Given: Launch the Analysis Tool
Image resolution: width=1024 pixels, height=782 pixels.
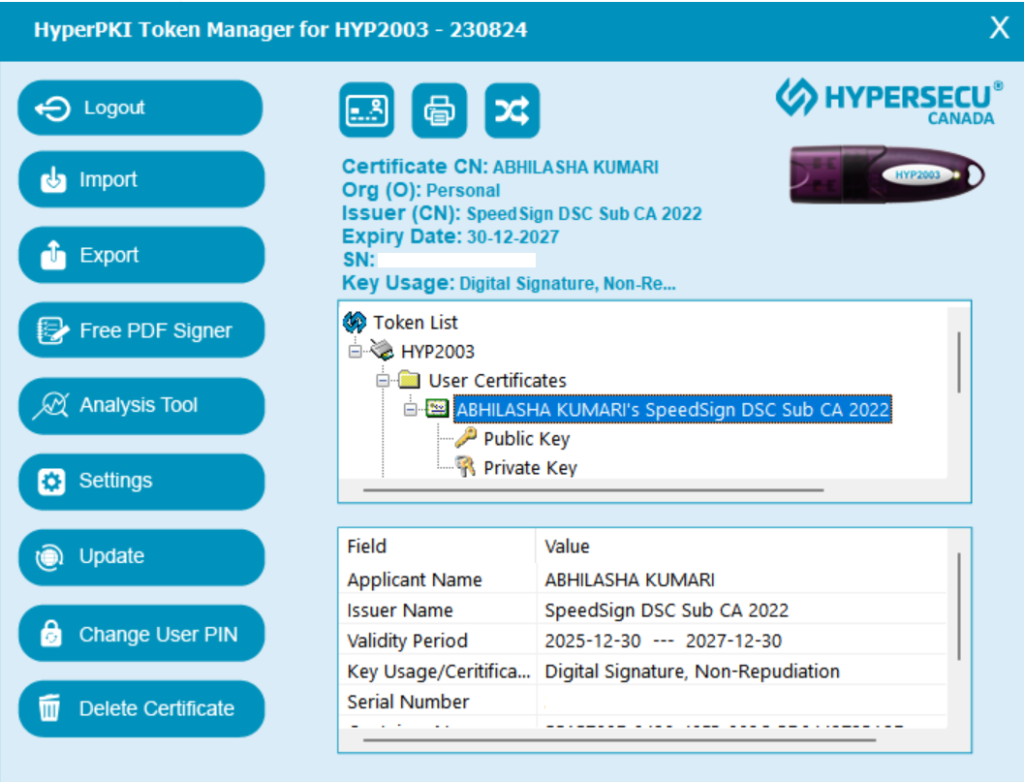Looking at the screenshot, I should (141, 405).
